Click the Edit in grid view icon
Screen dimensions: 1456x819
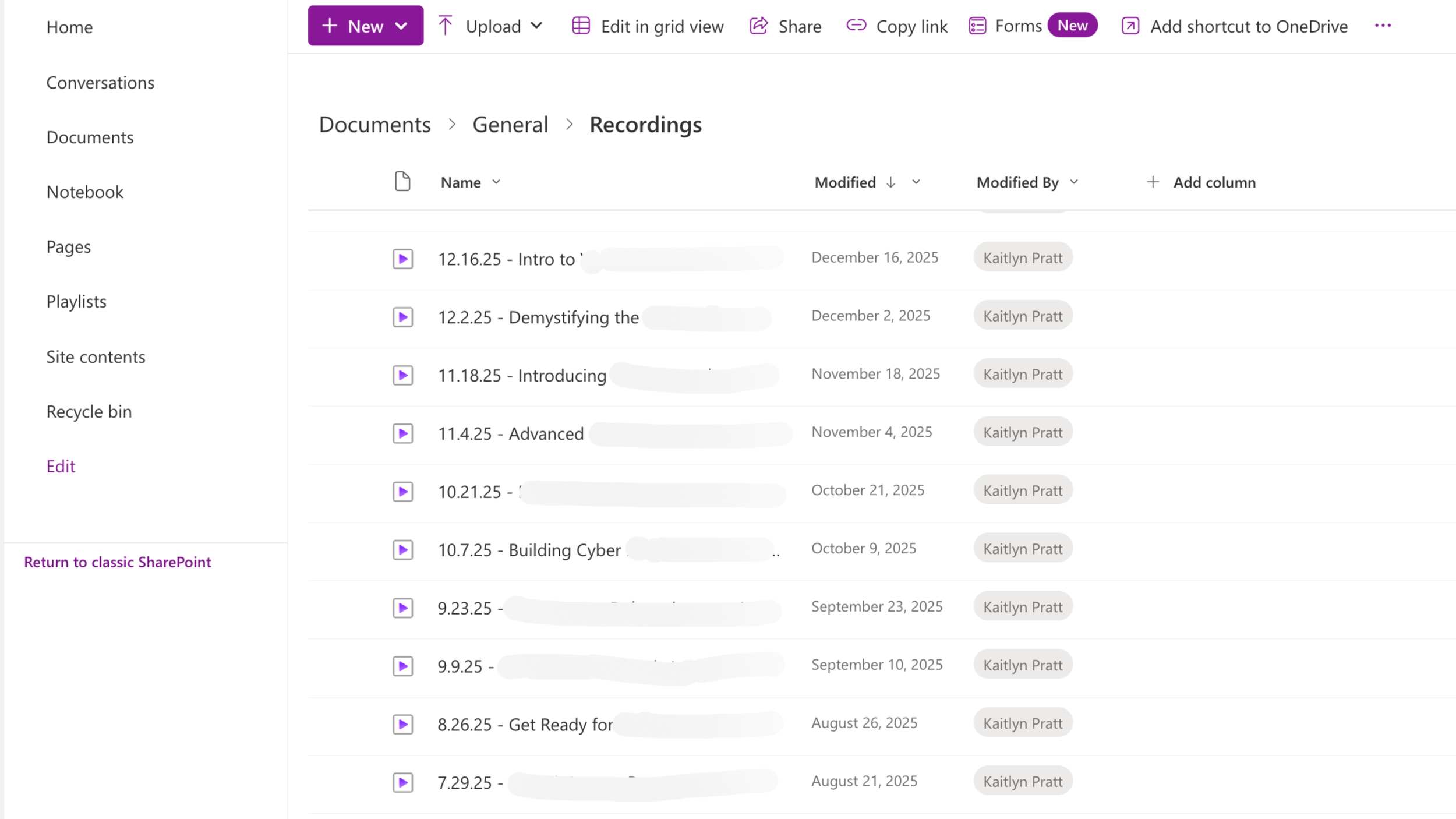click(x=581, y=26)
